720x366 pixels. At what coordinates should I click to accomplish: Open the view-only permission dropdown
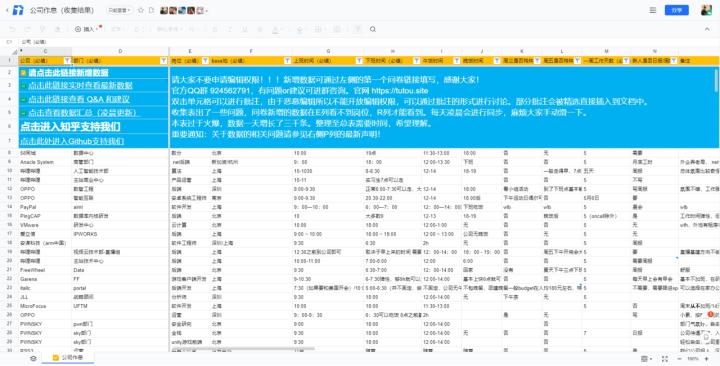119,10
